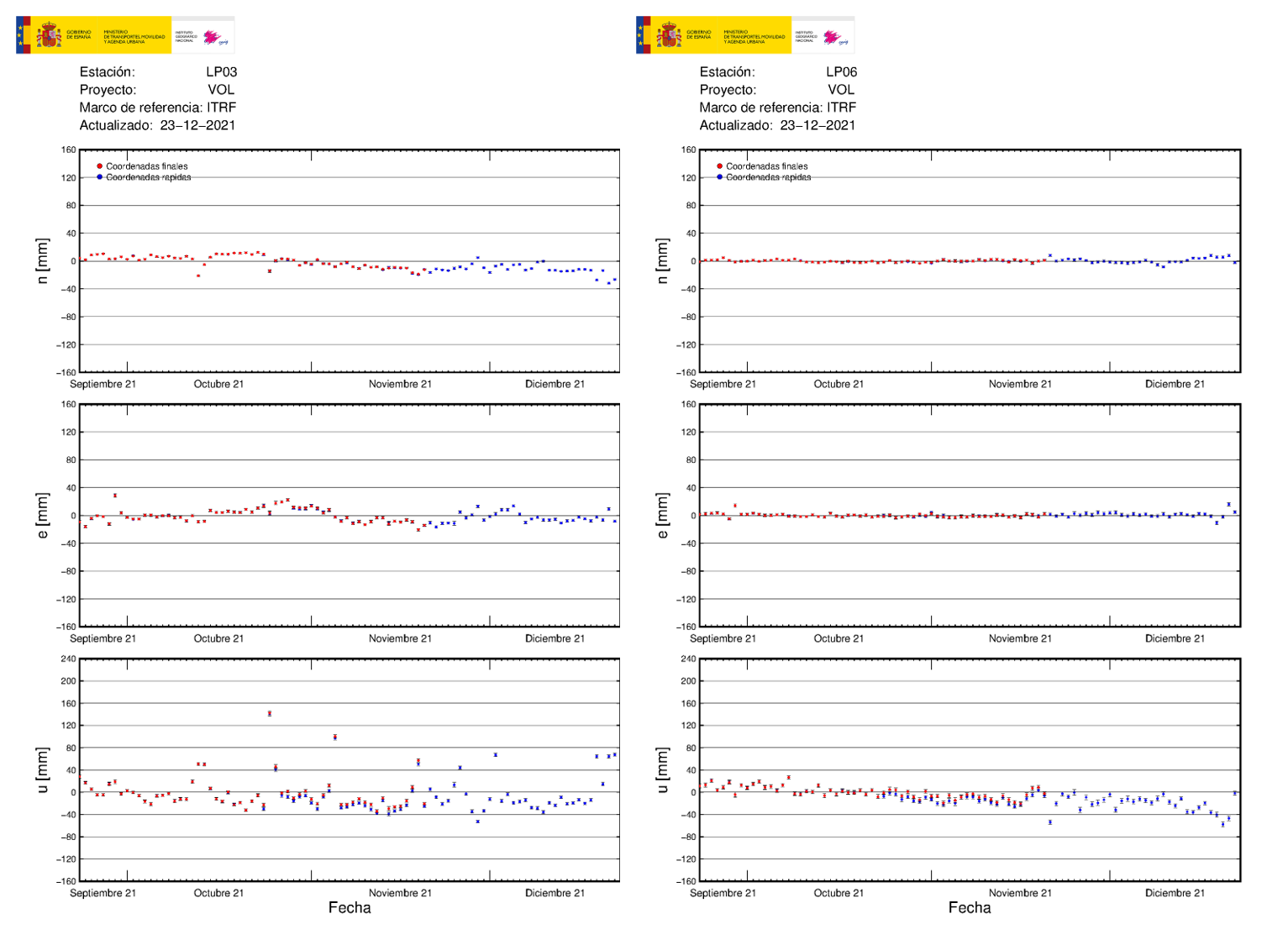The width and height of the screenshot is (1288, 945).
Task: Click red Coordenadas finales legend dot in LP03 plot
Action: click(x=99, y=166)
